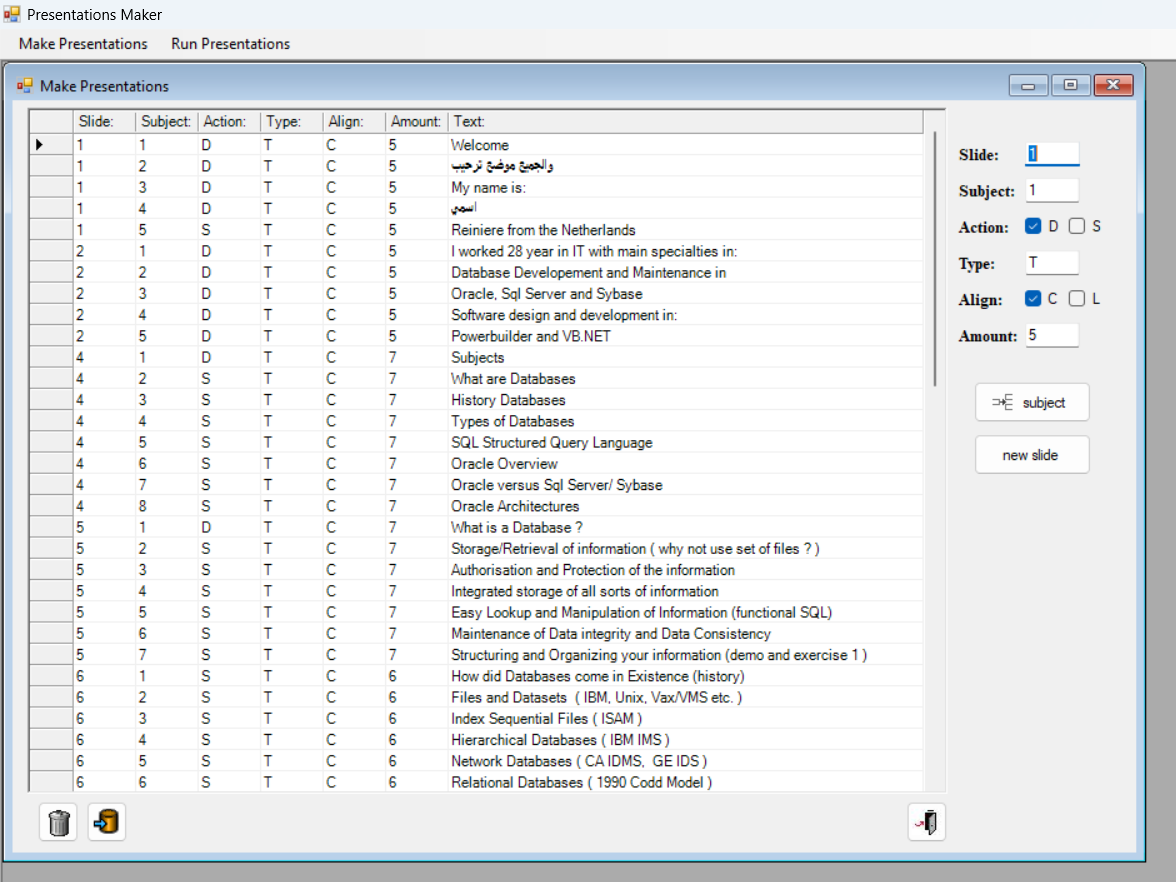Click the database import icon button
1176x882 pixels.
(106, 822)
